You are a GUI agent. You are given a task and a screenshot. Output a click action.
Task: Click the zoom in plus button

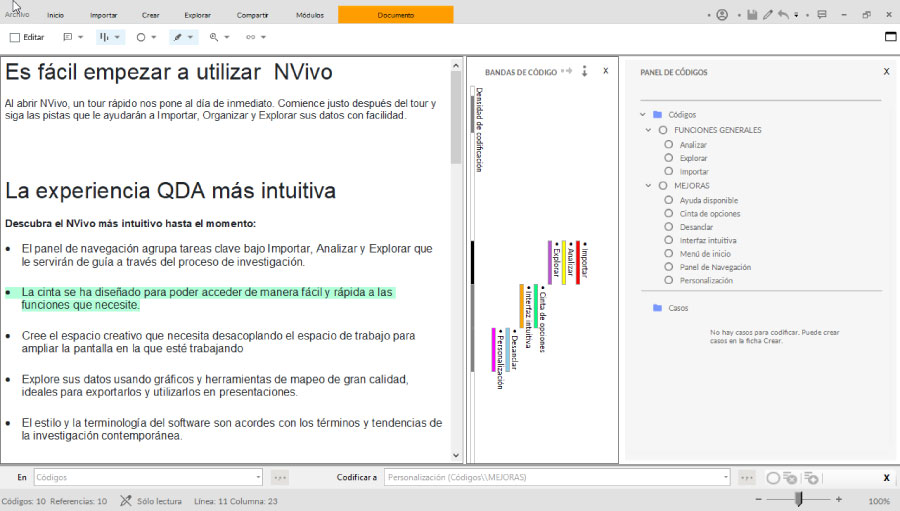pos(839,500)
